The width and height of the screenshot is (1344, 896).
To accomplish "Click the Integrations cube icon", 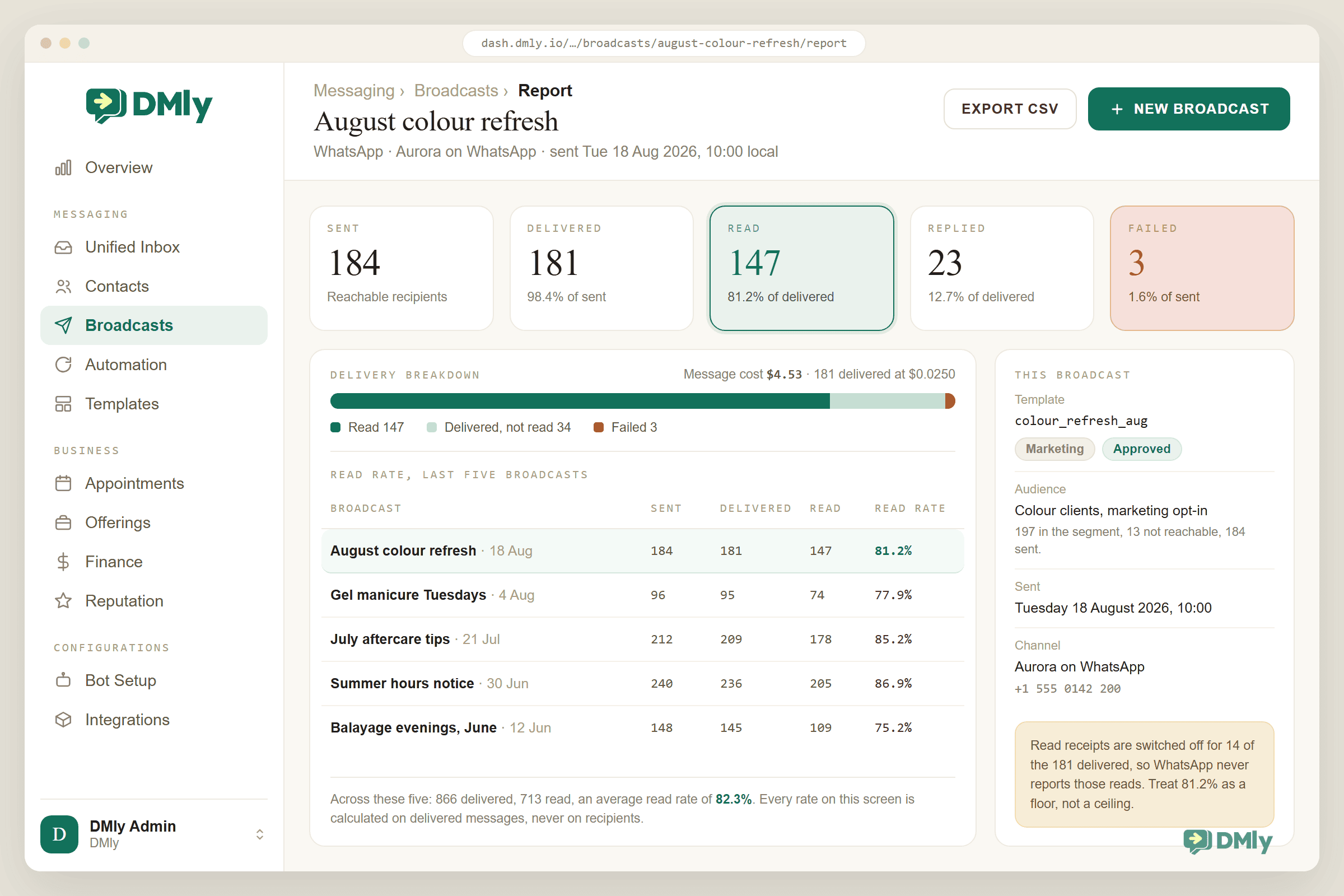I will click(x=63, y=720).
